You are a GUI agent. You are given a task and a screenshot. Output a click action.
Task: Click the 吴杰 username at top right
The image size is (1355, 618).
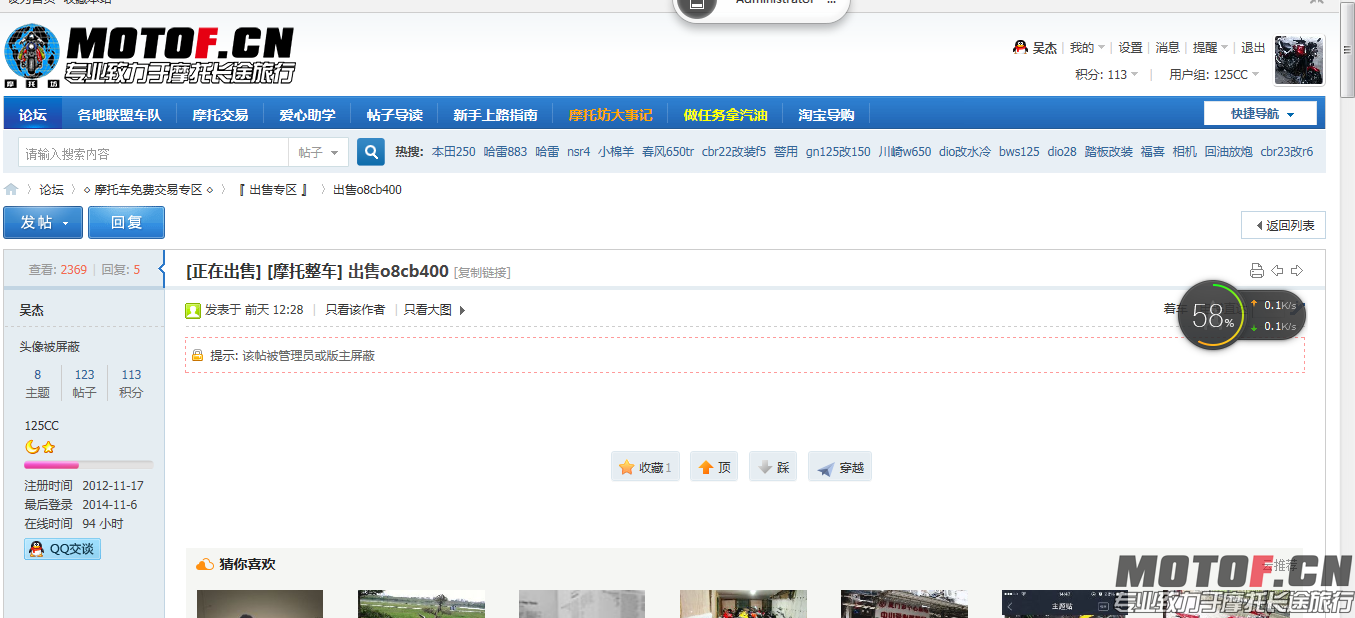1045,47
